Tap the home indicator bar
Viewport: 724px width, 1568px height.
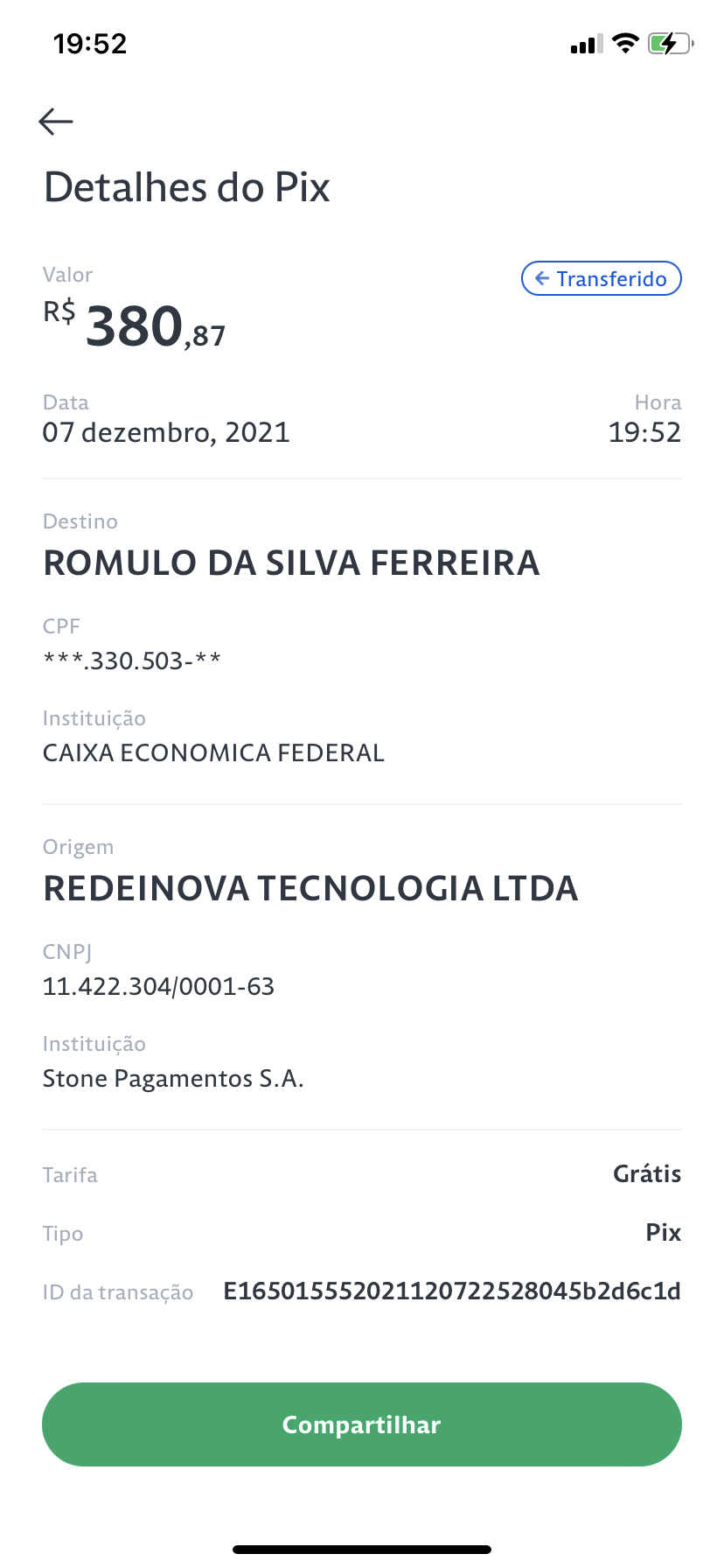coord(362,1550)
